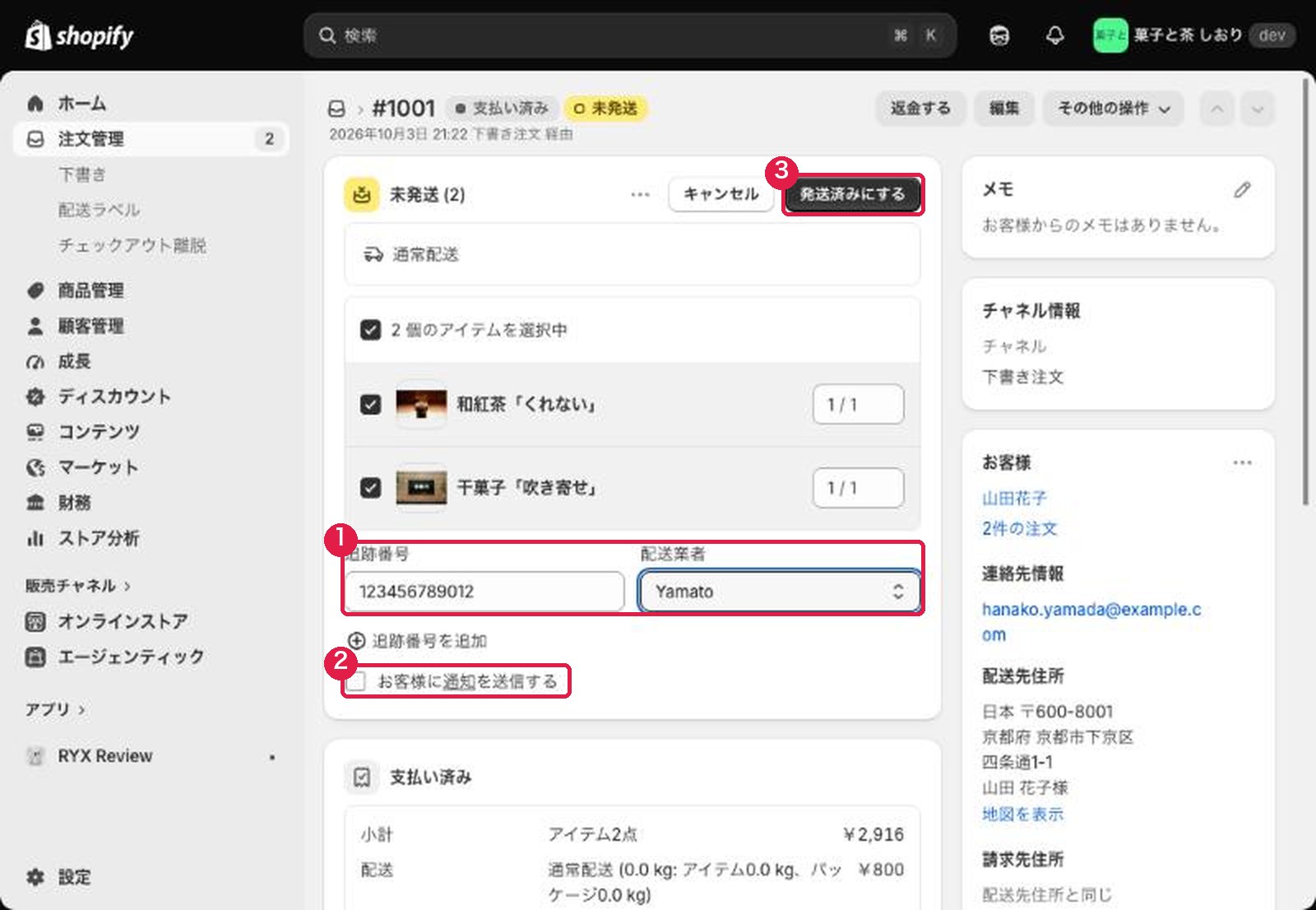Enable お客様に通知を送信する checkbox
This screenshot has width=1316, height=910.
(356, 682)
